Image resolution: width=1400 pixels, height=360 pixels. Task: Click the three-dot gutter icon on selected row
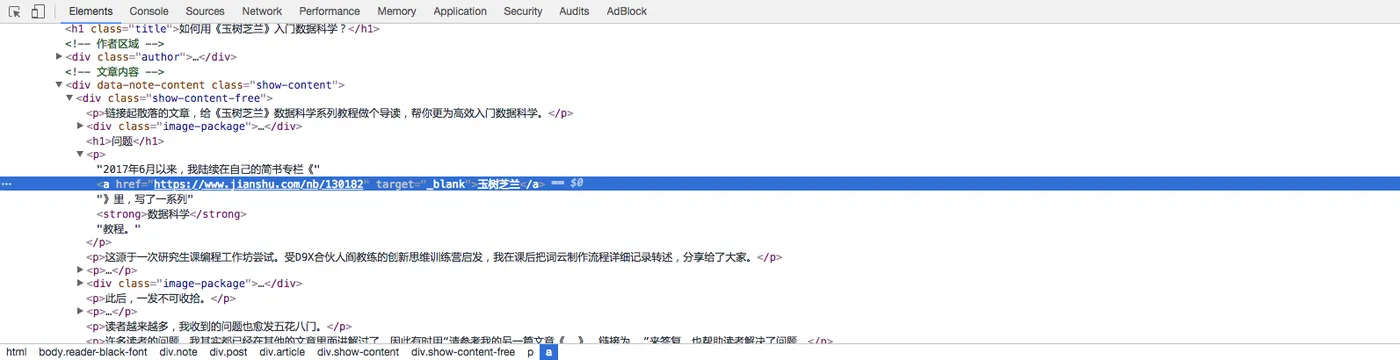[x=8, y=184]
